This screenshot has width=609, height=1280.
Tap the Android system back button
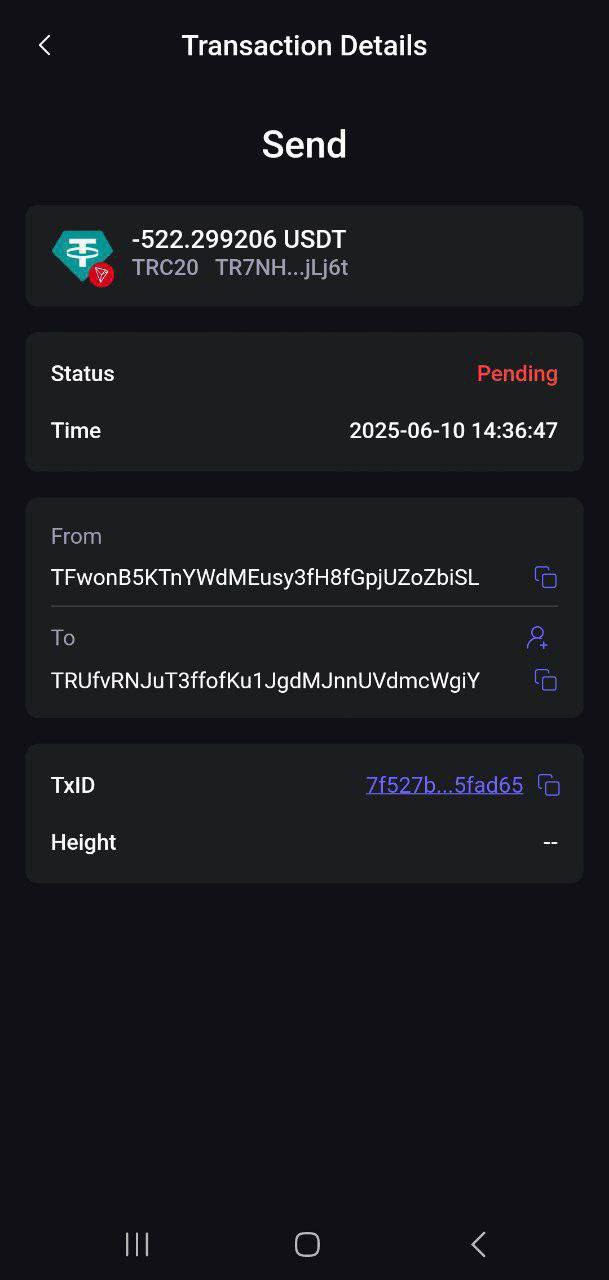(x=478, y=1244)
